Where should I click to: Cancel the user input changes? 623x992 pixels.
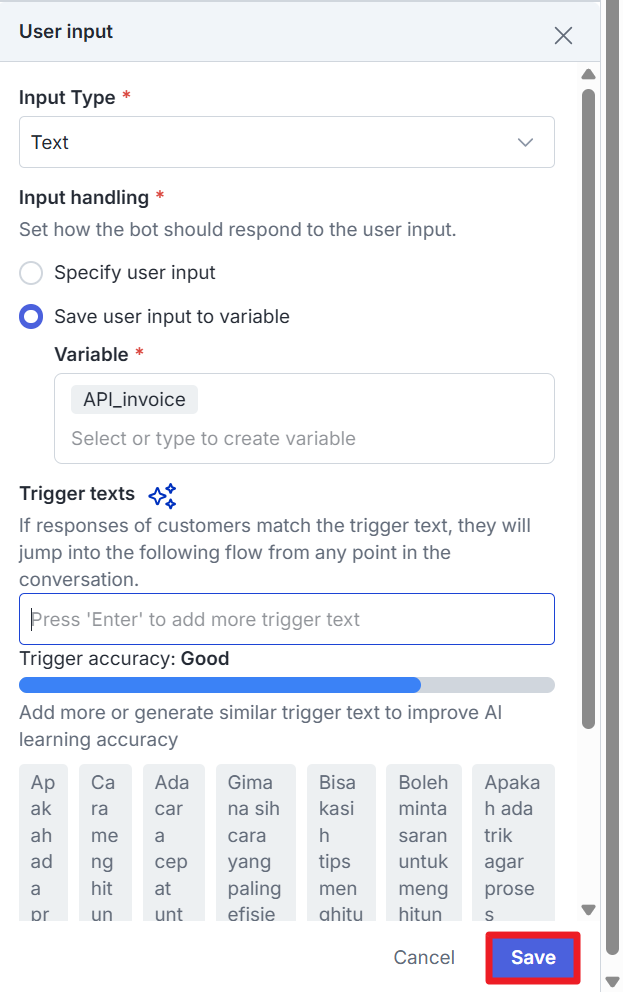click(x=424, y=957)
